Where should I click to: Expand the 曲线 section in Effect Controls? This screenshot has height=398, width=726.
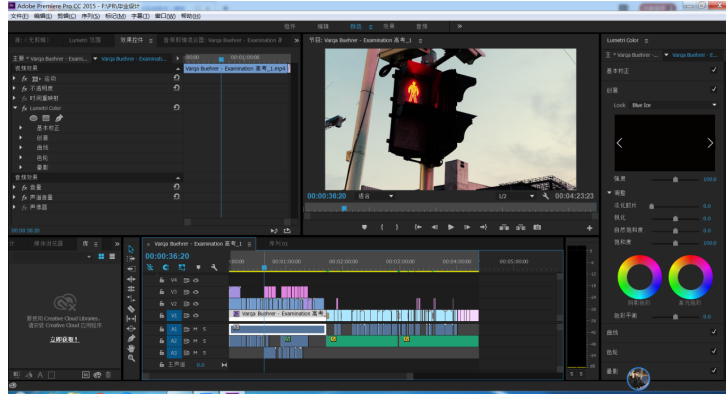click(x=21, y=148)
